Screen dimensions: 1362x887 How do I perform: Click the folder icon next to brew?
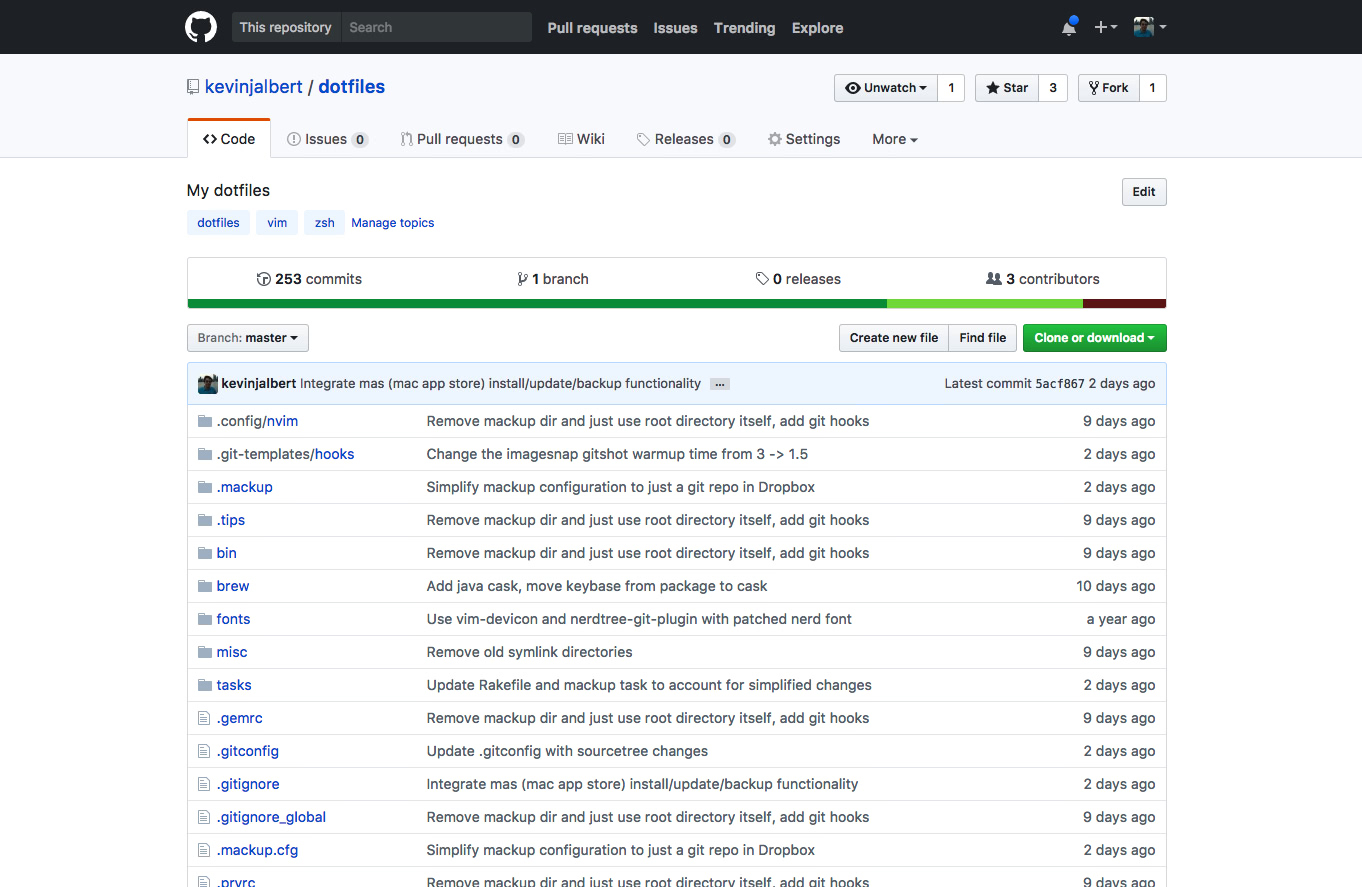pyautogui.click(x=205, y=586)
